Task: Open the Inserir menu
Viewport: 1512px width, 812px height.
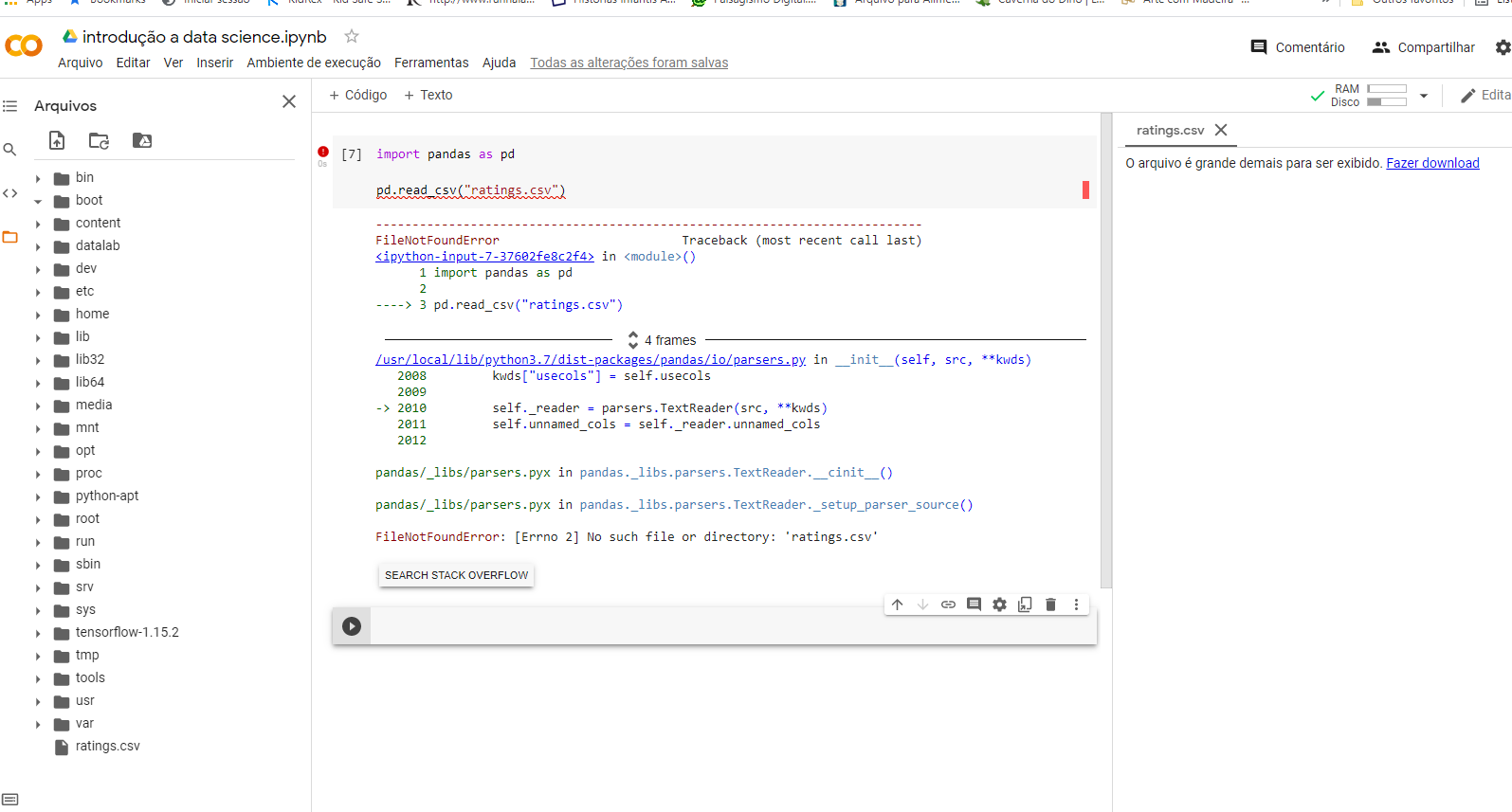Action: click(x=215, y=63)
